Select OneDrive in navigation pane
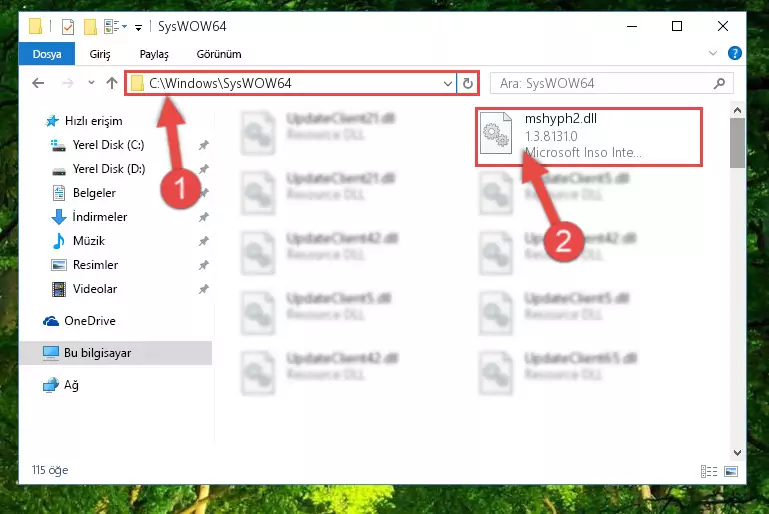 point(90,321)
